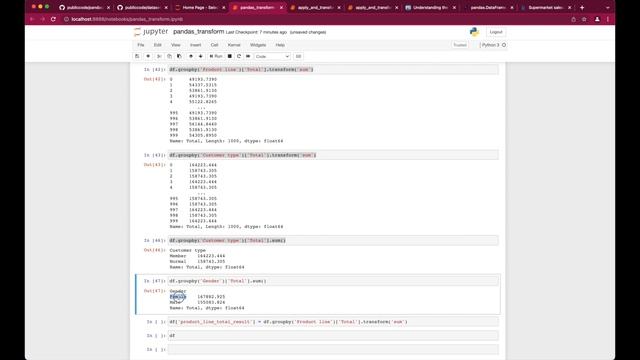
Task: Reload the browser page
Action: (x=53, y=19)
